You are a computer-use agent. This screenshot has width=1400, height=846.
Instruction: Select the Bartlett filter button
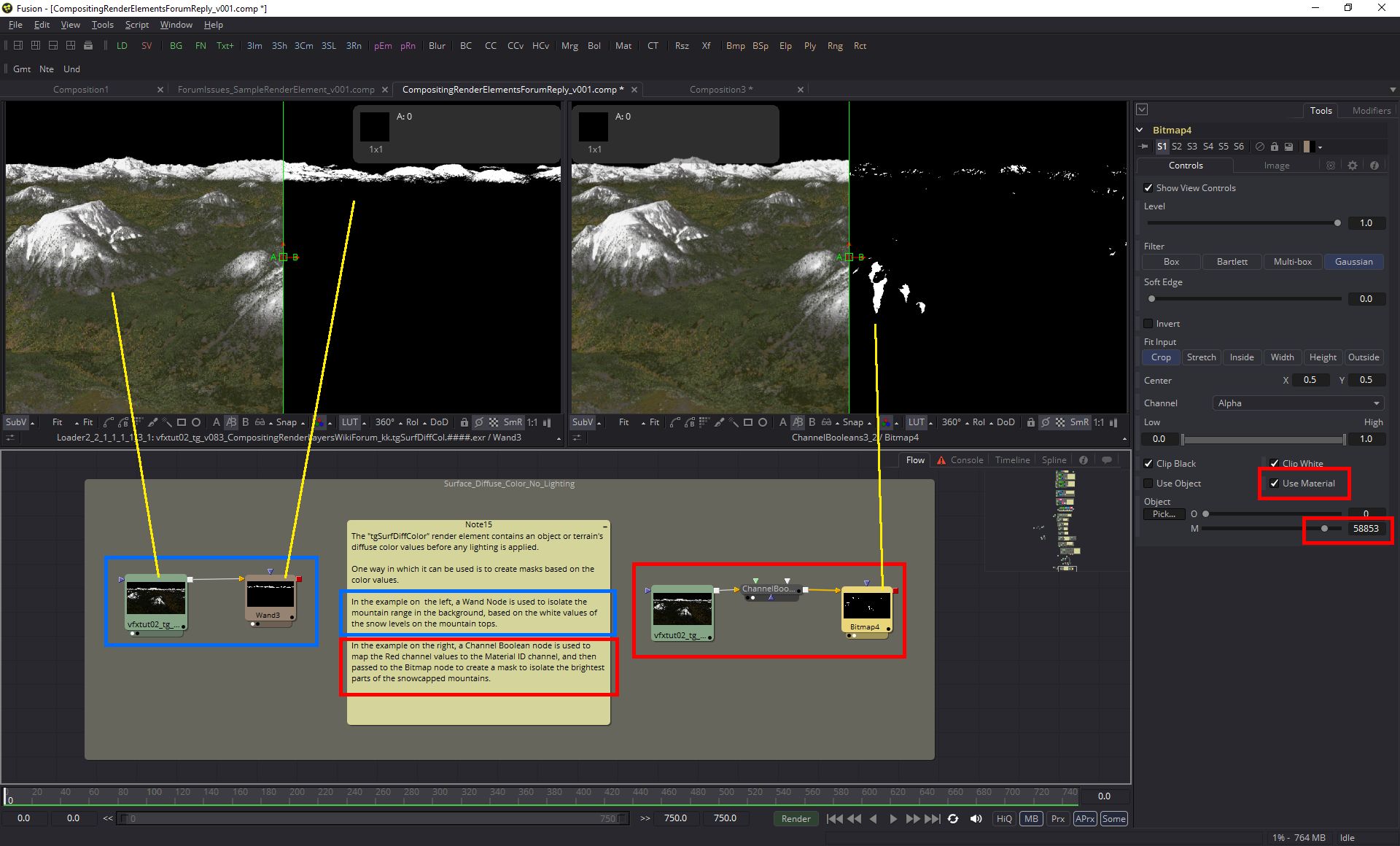[1232, 262]
